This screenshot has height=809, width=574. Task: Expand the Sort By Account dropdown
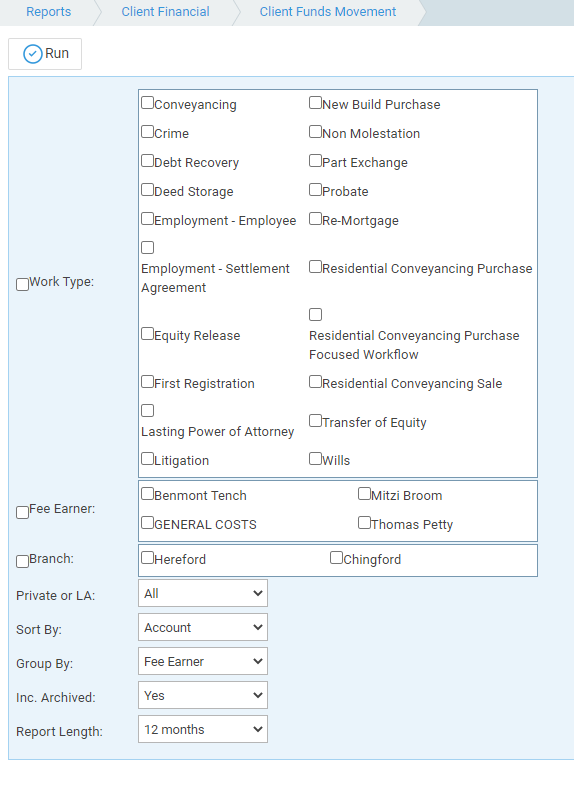203,627
